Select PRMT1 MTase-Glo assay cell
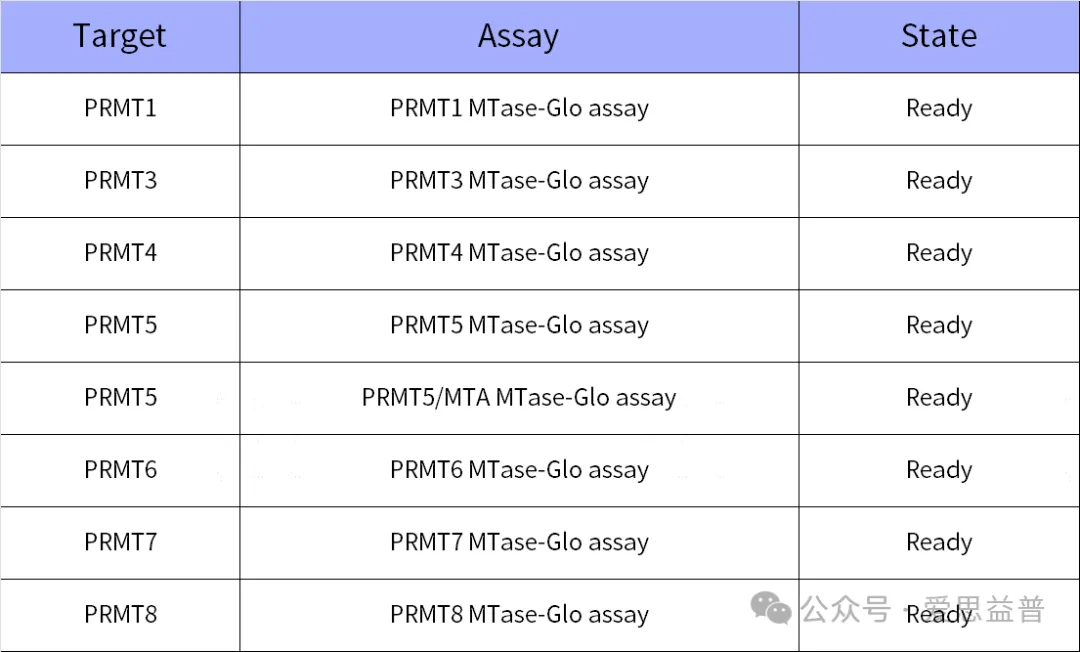Image resolution: width=1080 pixels, height=652 pixels. click(519, 109)
